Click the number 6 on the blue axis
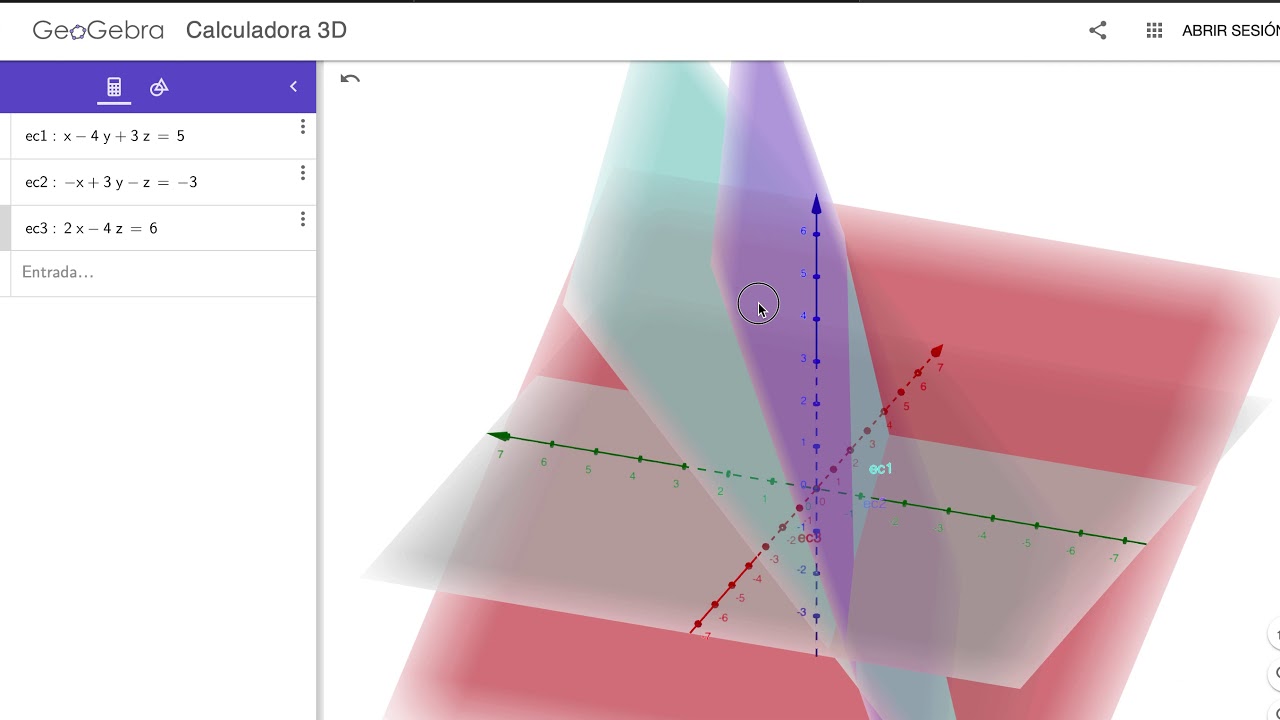The image size is (1280, 720). coord(803,231)
